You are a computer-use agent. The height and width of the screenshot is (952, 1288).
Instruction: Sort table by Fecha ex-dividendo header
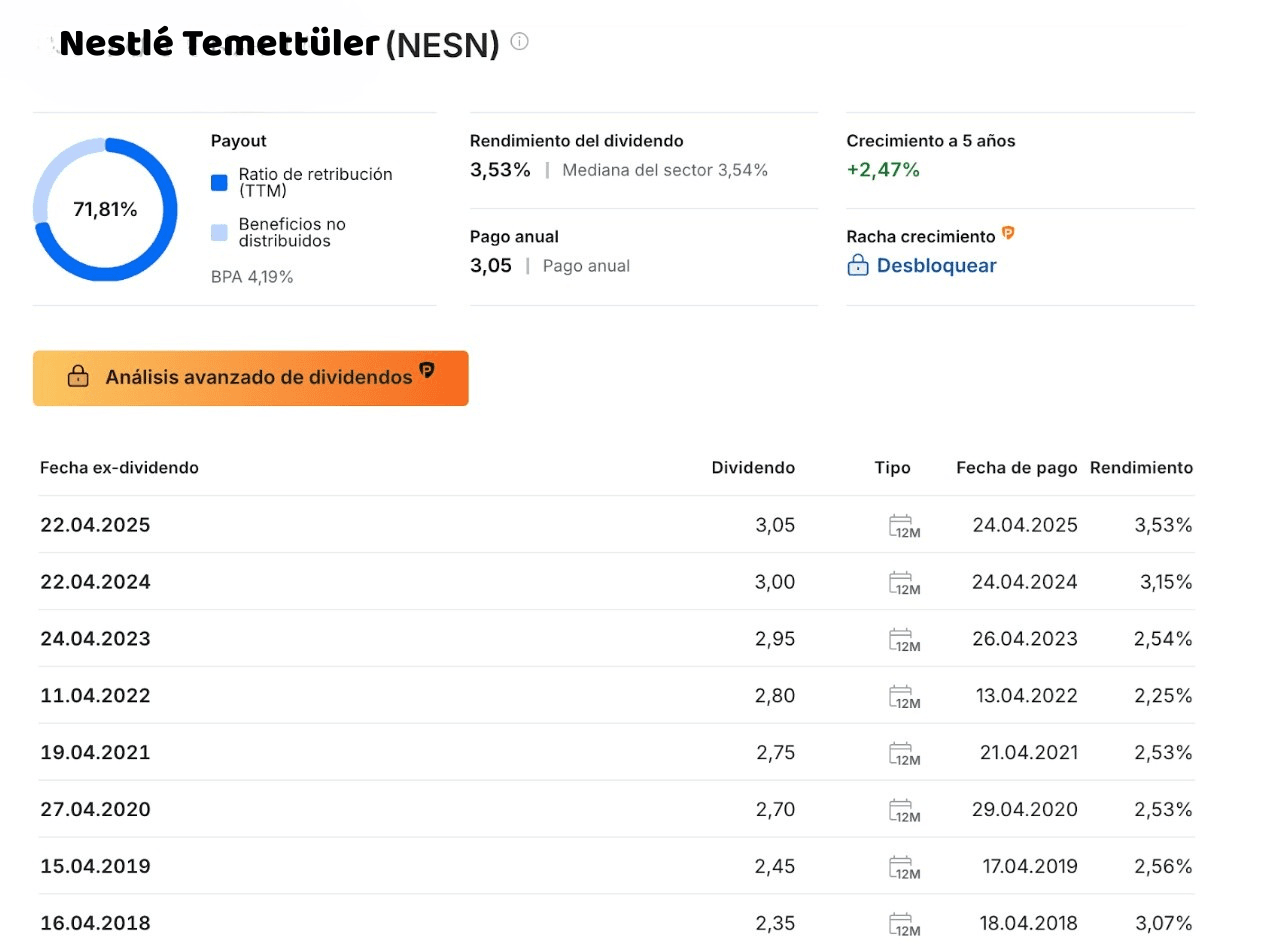pyautogui.click(x=119, y=467)
